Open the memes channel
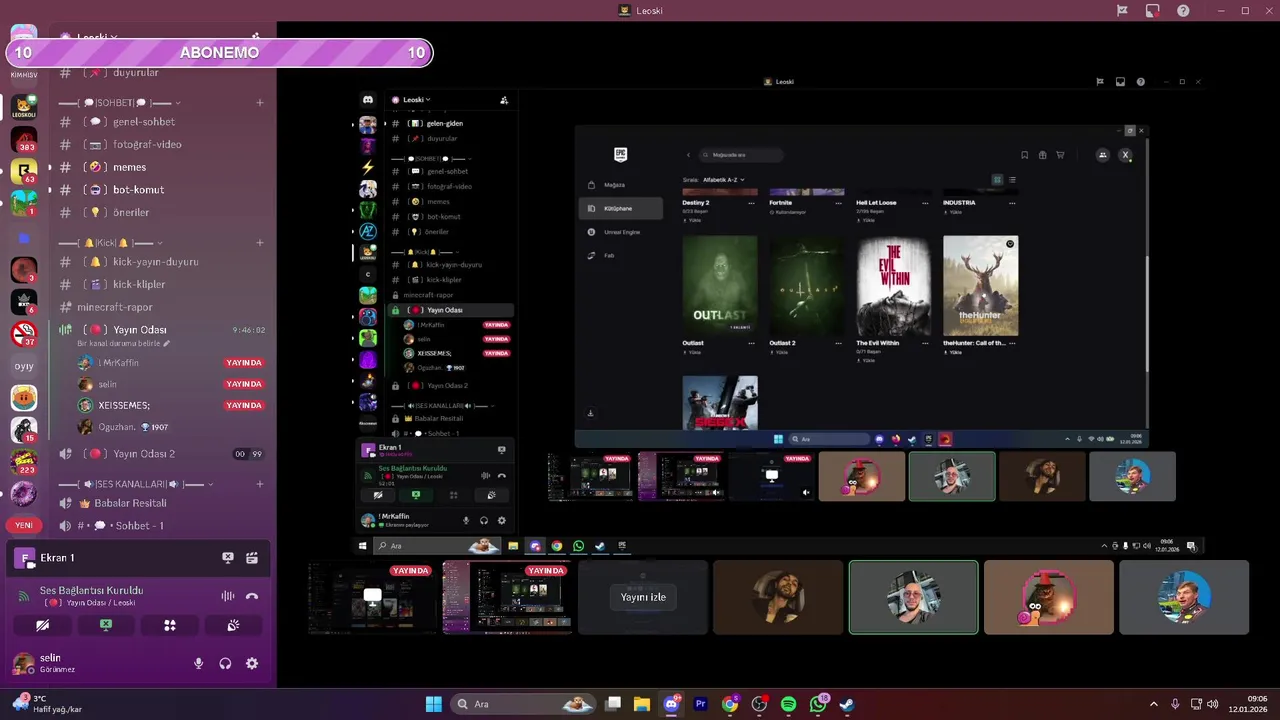This screenshot has height=720, width=1280. pyautogui.click(x=160, y=167)
